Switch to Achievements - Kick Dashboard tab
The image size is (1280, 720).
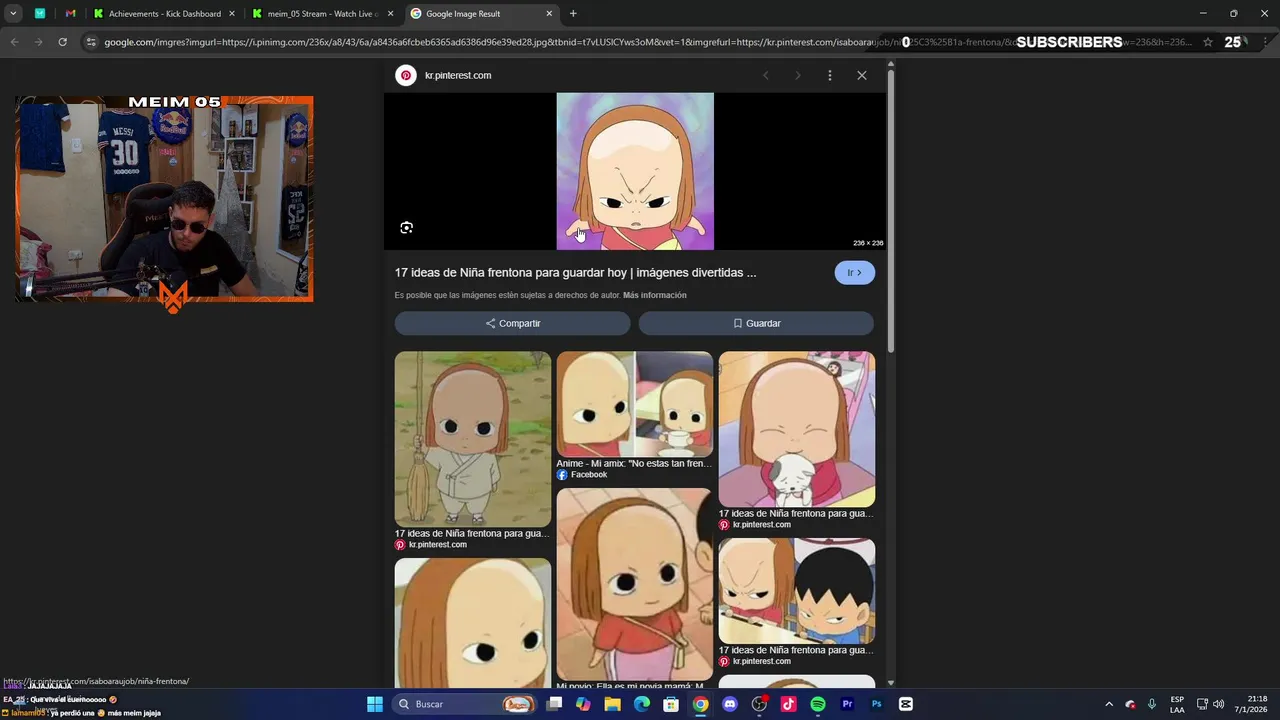tap(165, 14)
